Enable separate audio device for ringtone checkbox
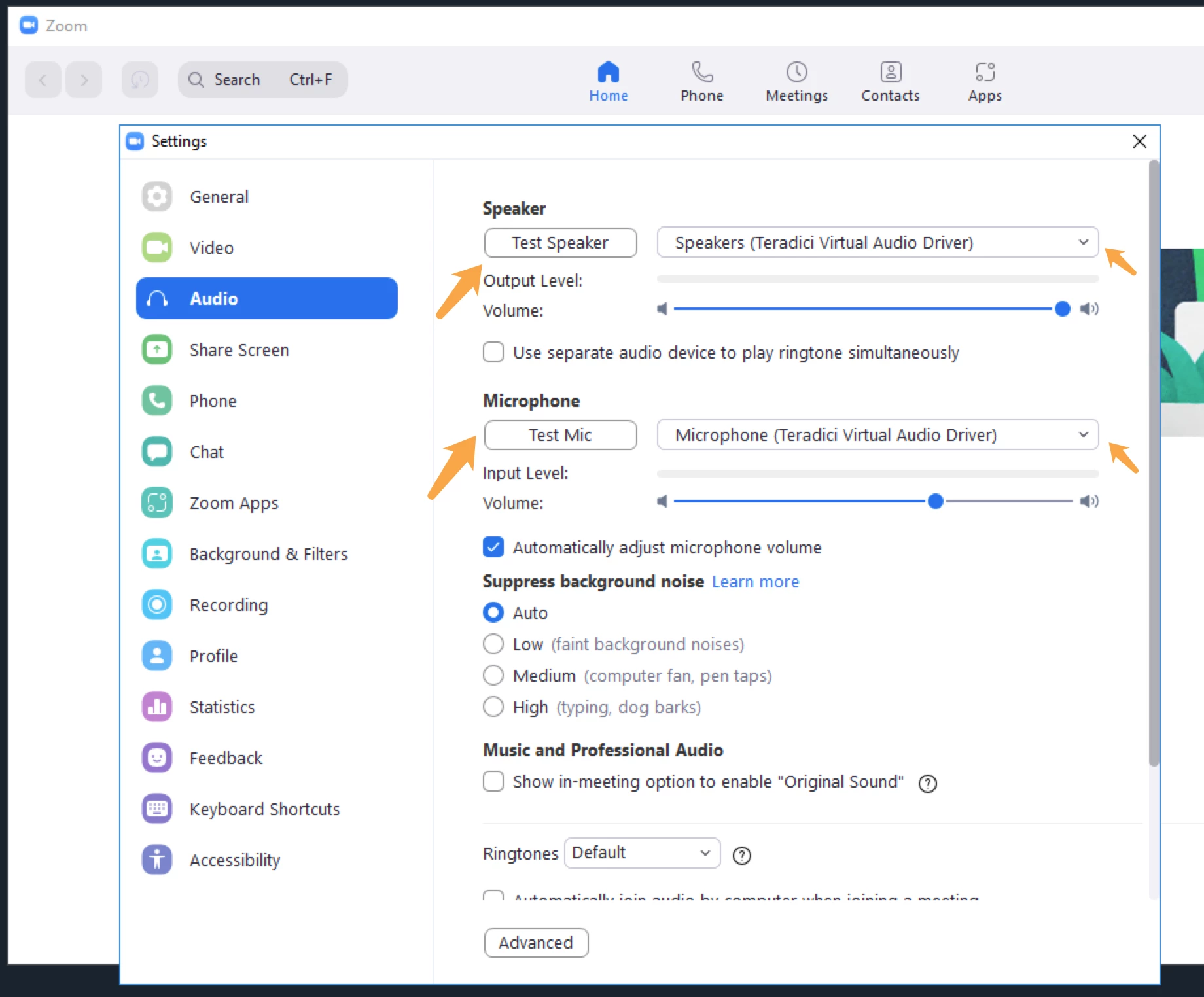Image resolution: width=1204 pixels, height=997 pixels. pyautogui.click(x=493, y=352)
